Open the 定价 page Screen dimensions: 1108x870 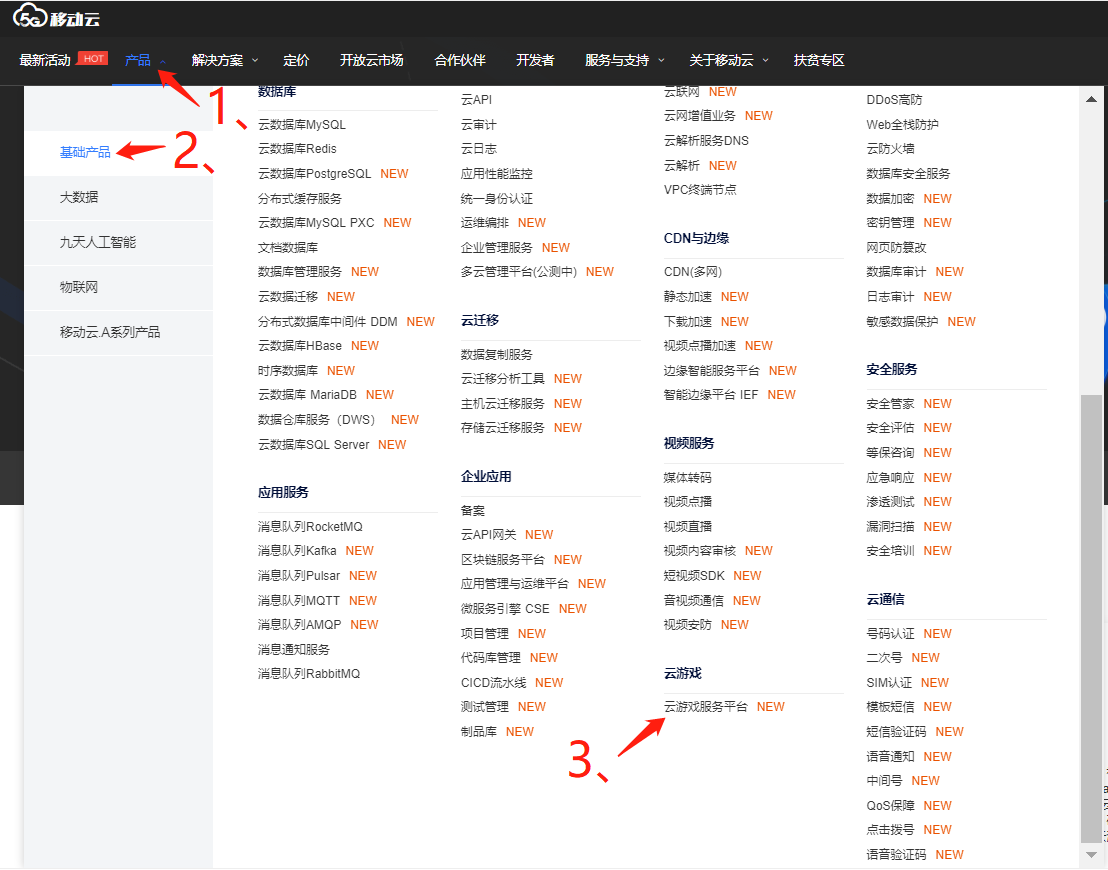(296, 60)
